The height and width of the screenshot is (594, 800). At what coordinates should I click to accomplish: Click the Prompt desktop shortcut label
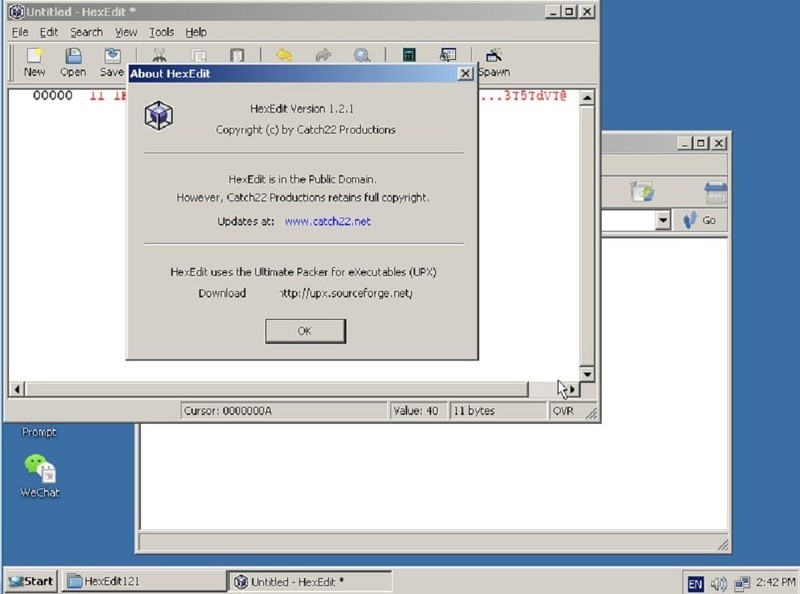point(39,432)
